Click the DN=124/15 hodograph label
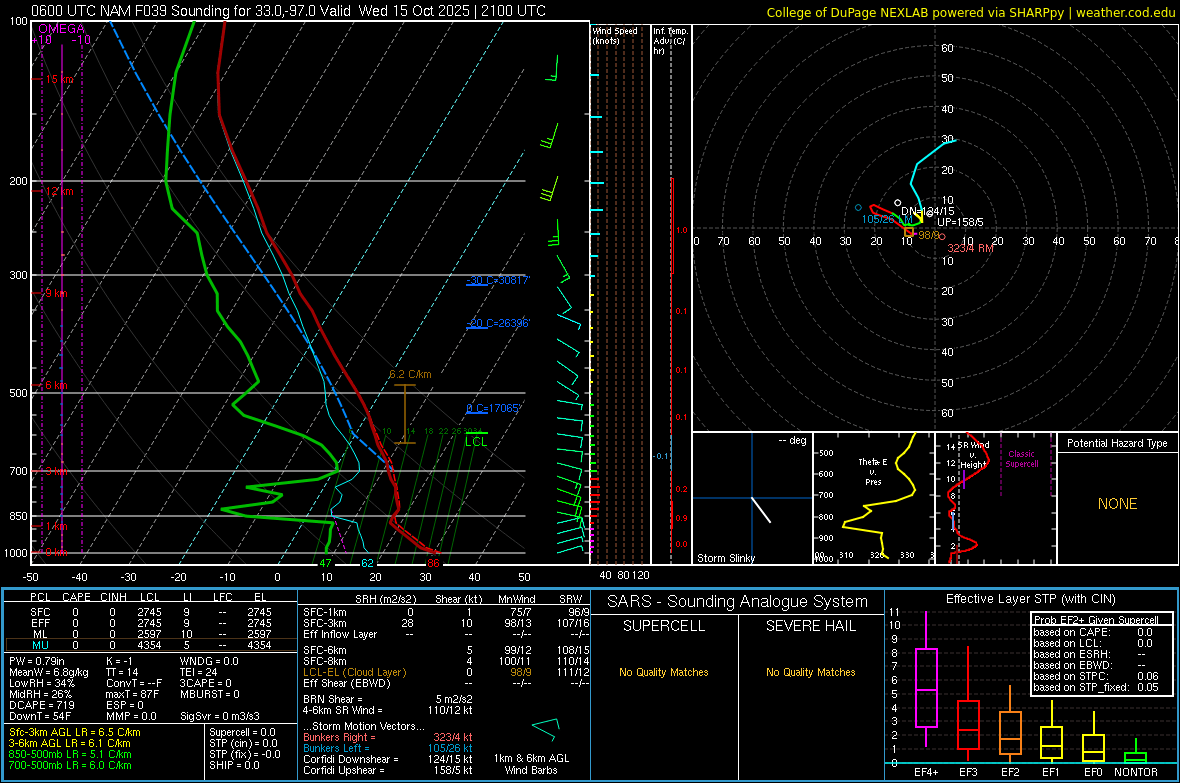Image resolution: width=1180 pixels, height=783 pixels. click(927, 212)
